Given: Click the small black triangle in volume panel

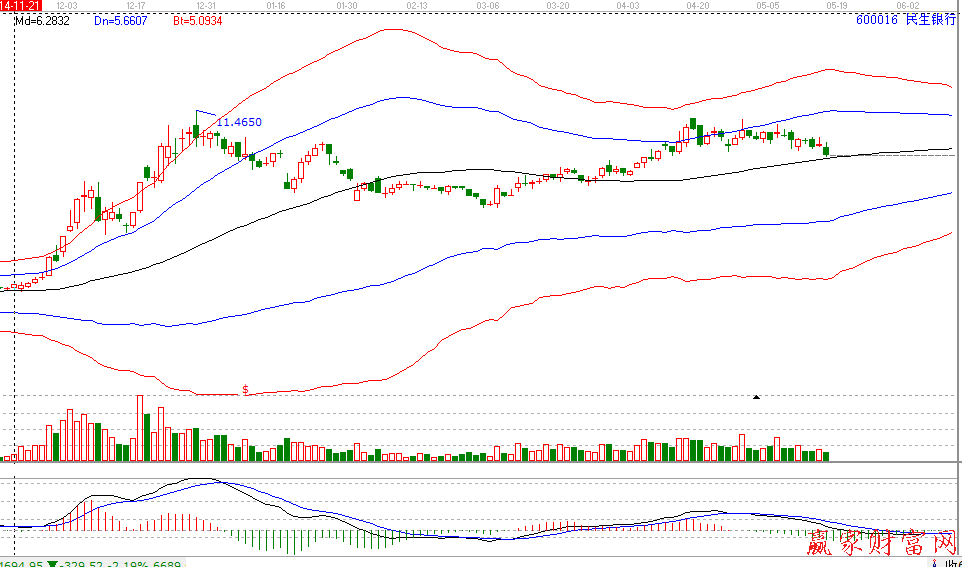Looking at the screenshot, I should click(x=756, y=398).
